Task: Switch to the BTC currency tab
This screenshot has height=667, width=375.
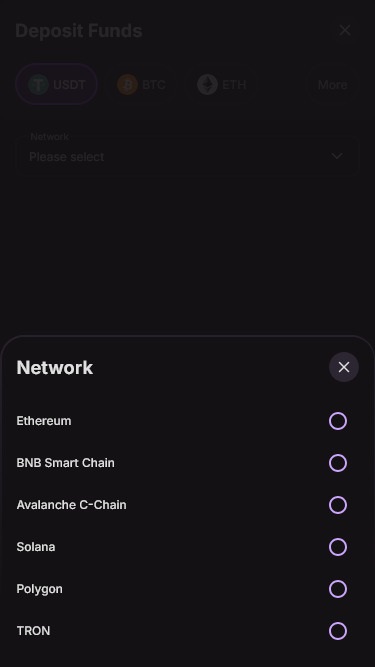Action: (x=141, y=84)
